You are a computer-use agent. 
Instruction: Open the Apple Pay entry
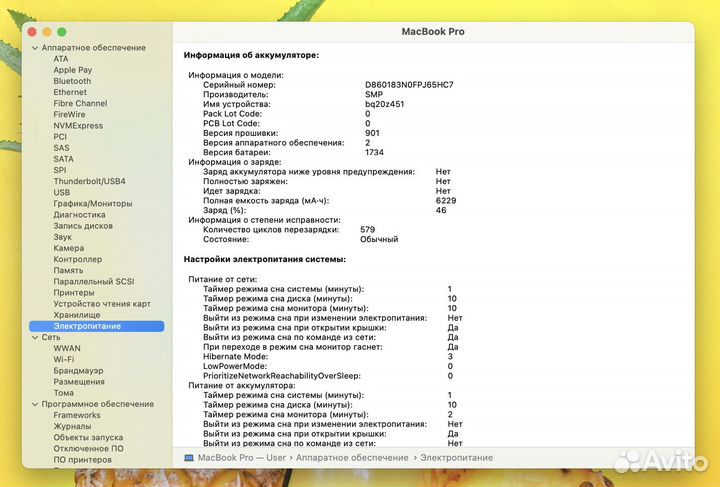(73, 70)
